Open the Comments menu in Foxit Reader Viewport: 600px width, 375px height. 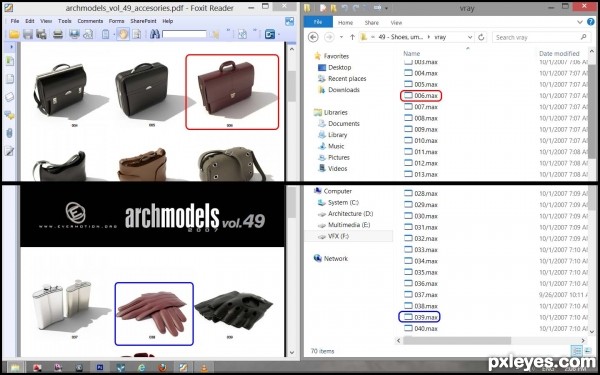[x=90, y=21]
